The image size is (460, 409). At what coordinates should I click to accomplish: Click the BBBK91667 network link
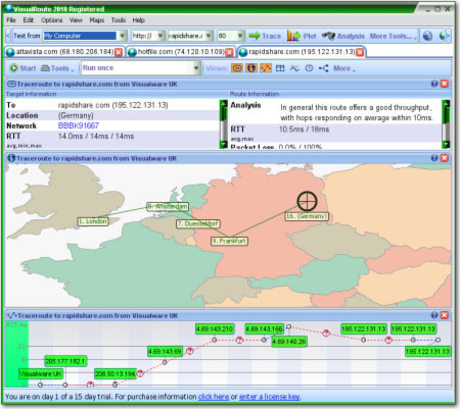(x=78, y=125)
